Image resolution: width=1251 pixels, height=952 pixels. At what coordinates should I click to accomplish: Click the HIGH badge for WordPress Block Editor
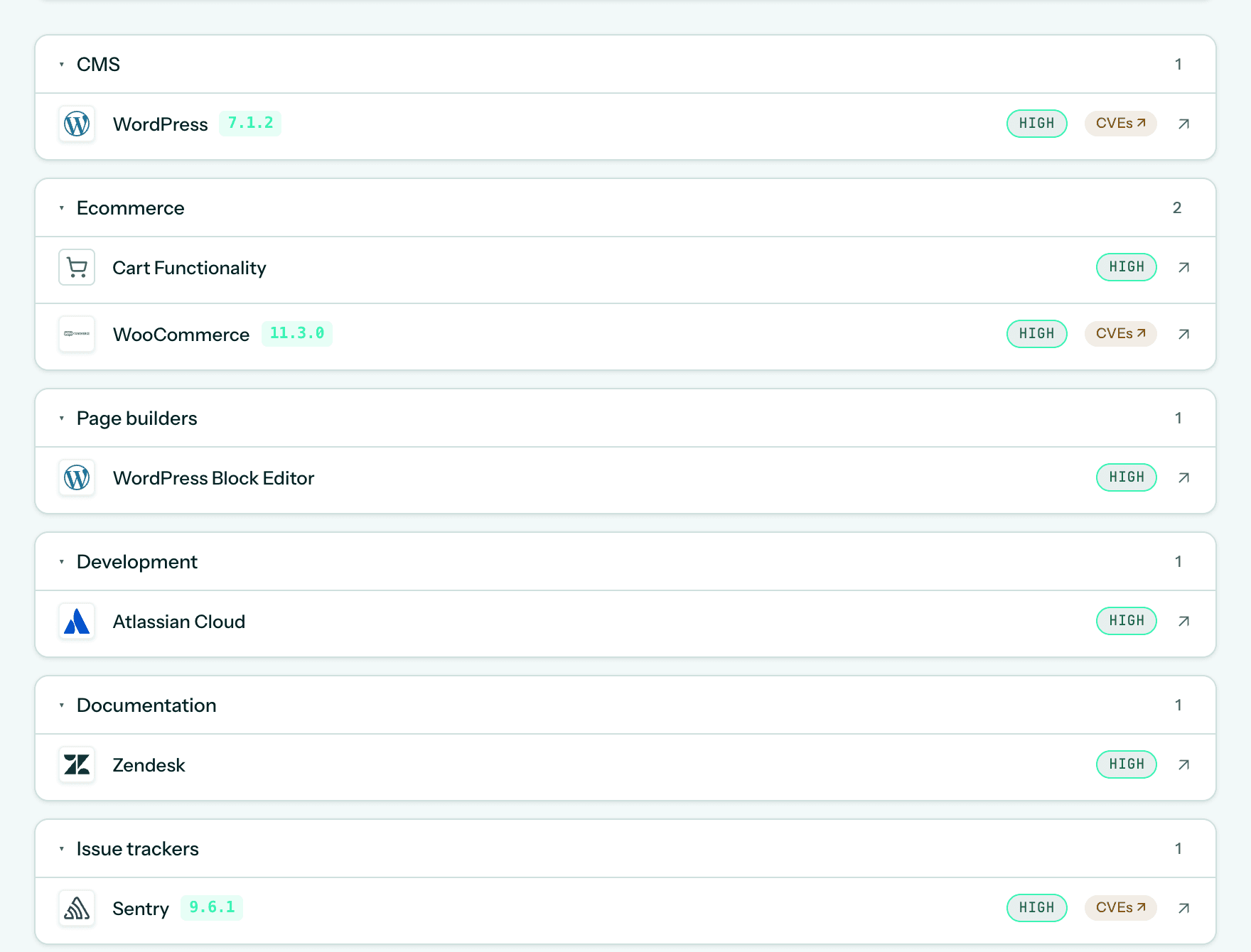(1127, 477)
